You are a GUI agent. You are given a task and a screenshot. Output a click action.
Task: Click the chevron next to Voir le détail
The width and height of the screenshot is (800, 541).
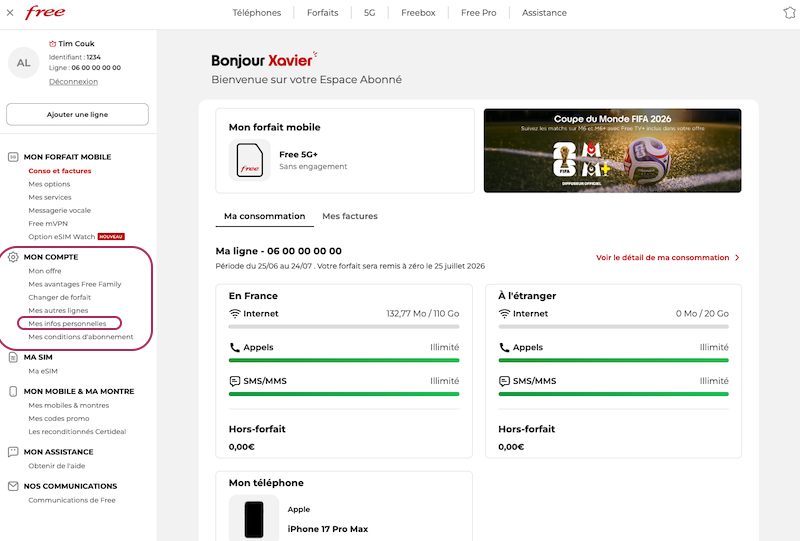coord(737,258)
